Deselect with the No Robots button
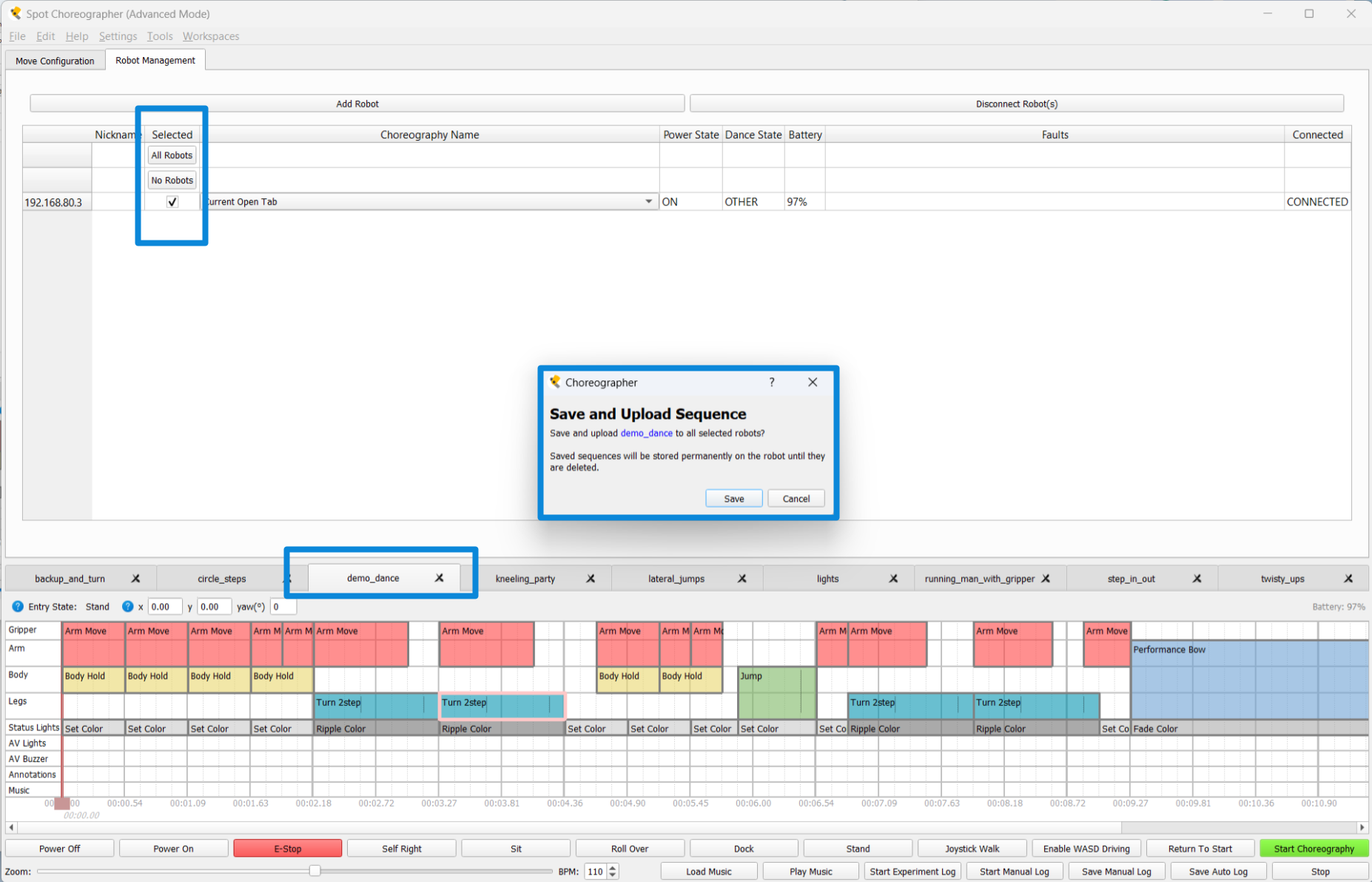This screenshot has width=1372, height=882. click(x=172, y=181)
